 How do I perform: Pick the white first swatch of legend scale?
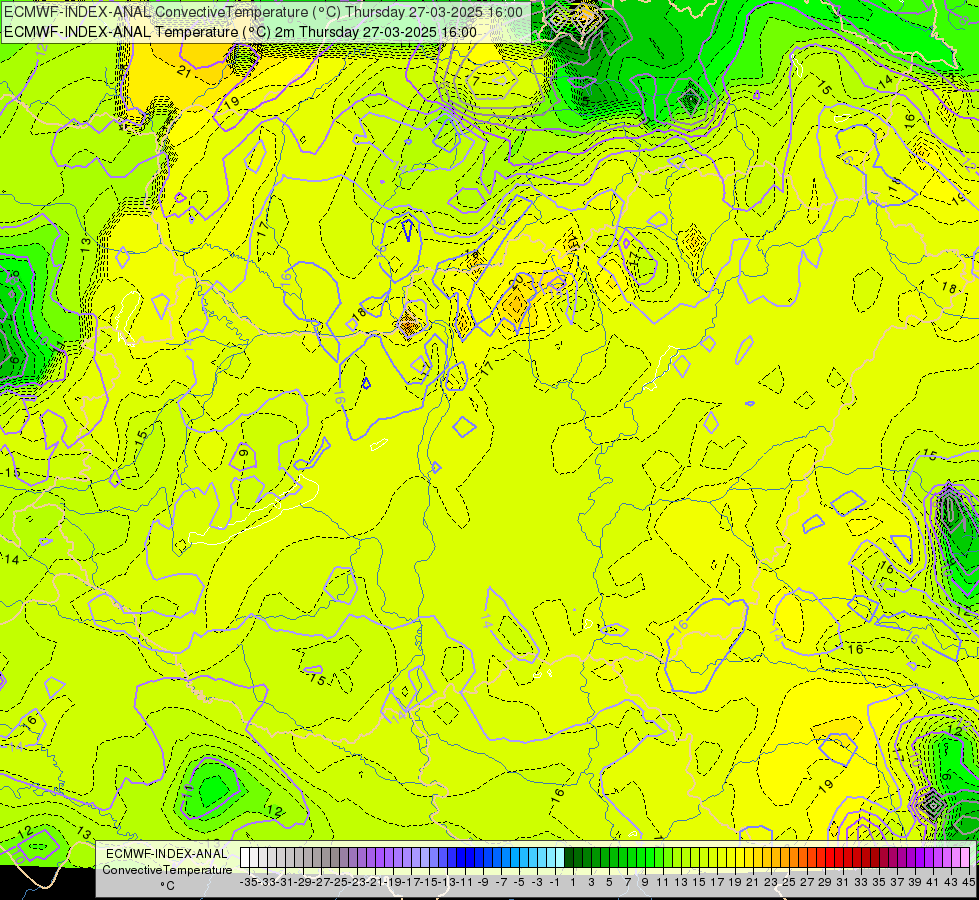coord(245,858)
